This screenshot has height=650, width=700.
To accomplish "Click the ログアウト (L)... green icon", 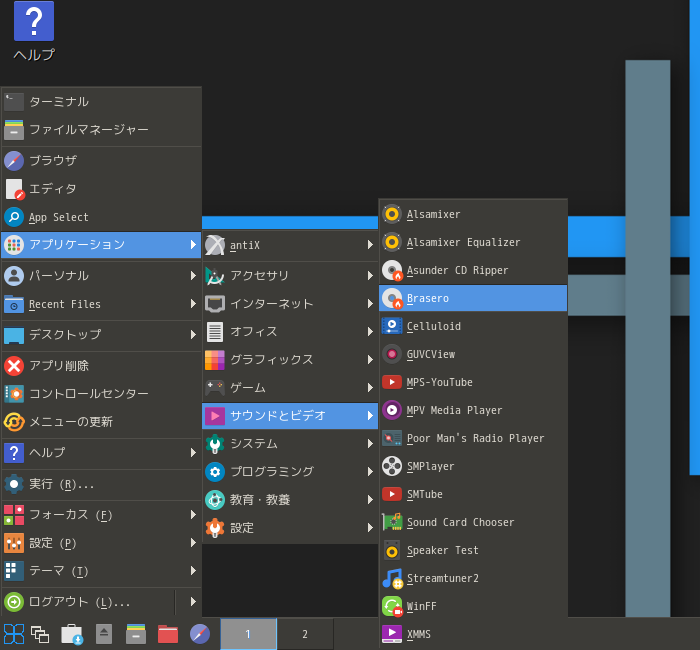I will [x=14, y=601].
